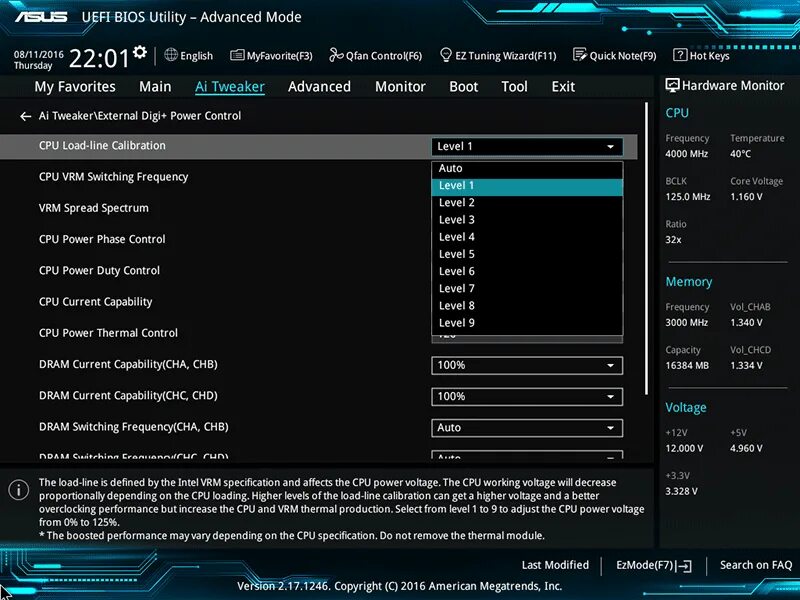Go to the Exit tab
This screenshot has height=600, width=800.
(x=563, y=87)
